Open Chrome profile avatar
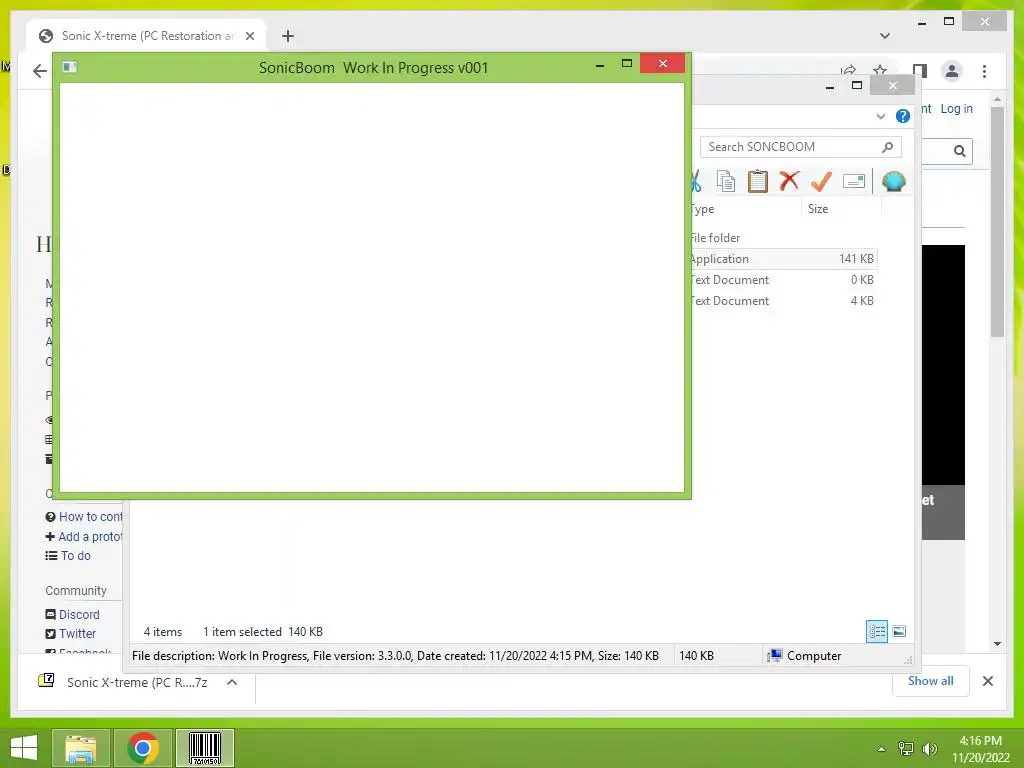This screenshot has width=1024, height=768. click(x=952, y=71)
